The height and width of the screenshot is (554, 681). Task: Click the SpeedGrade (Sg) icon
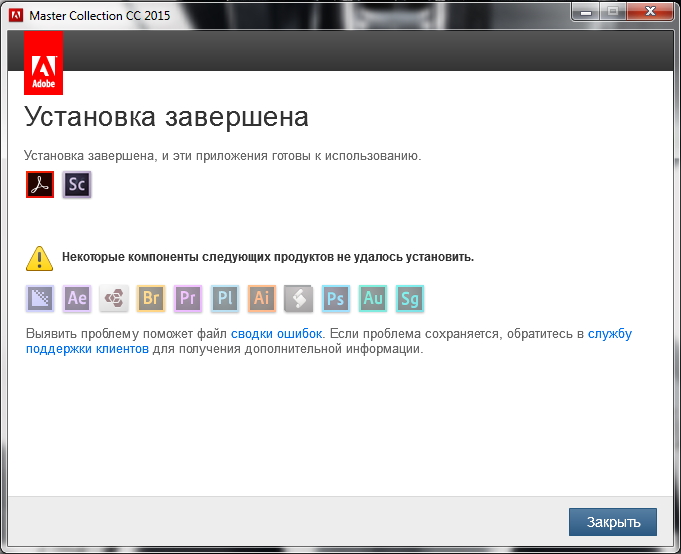pyautogui.click(x=410, y=298)
